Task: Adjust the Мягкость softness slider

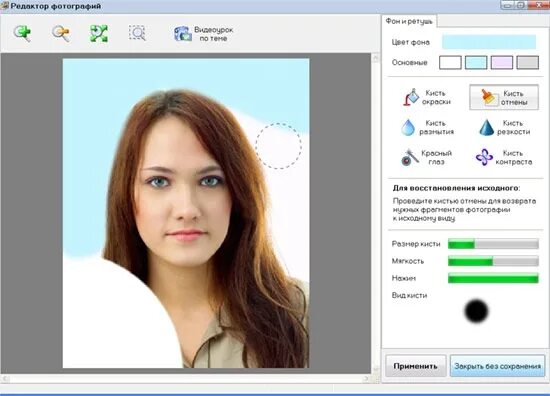Action: pos(493,261)
